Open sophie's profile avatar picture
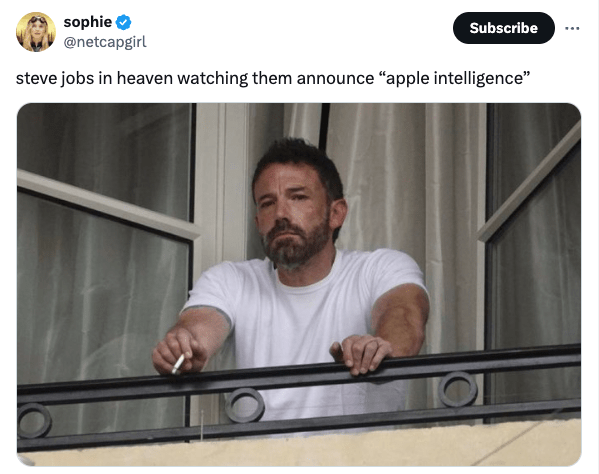 pyautogui.click(x=36, y=32)
